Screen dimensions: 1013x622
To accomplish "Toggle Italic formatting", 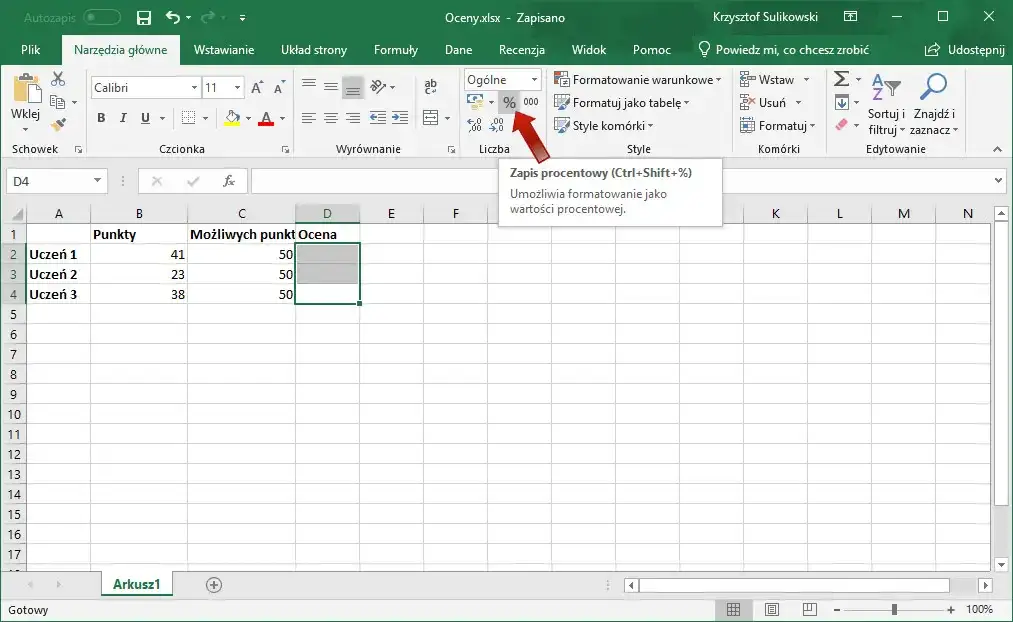I will pos(123,118).
